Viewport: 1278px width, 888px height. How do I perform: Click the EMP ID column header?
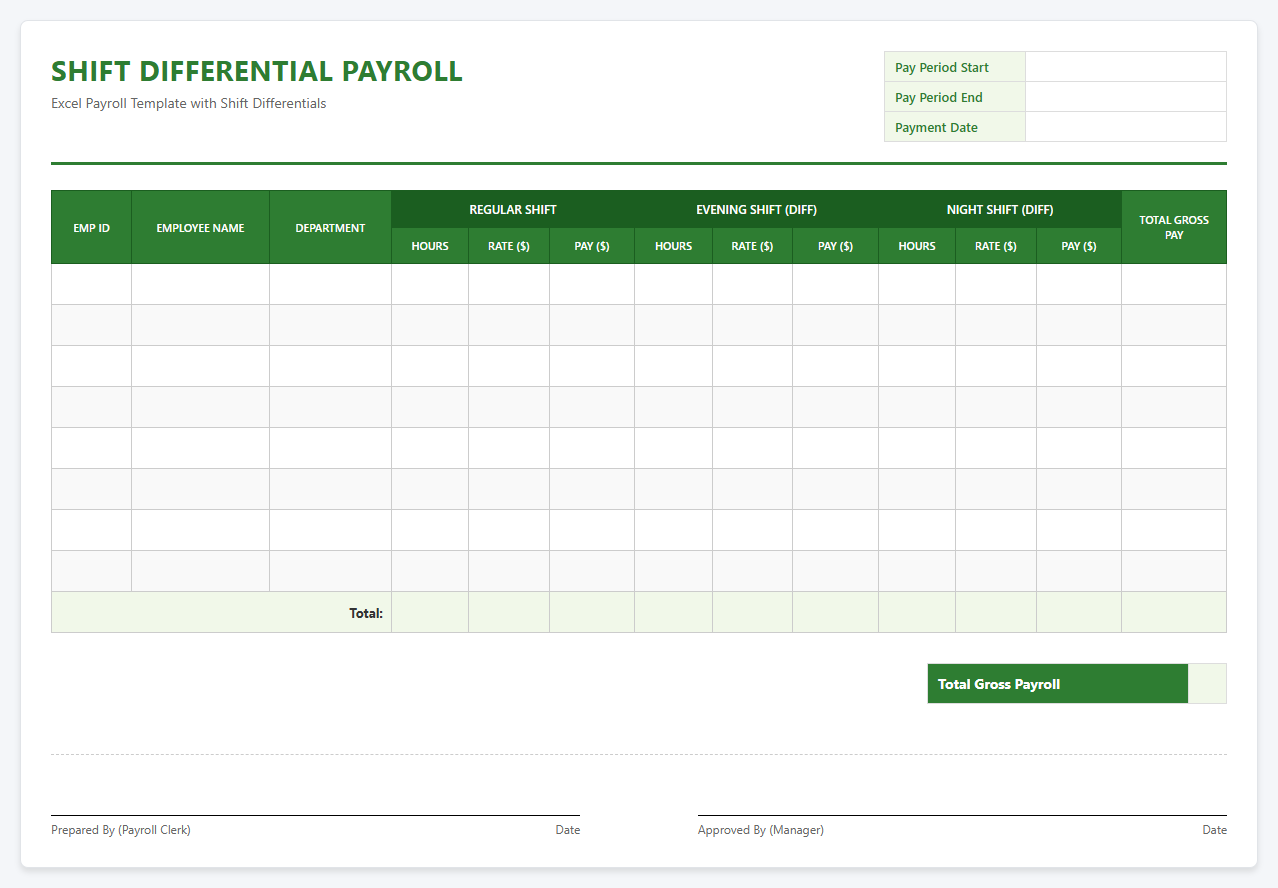click(x=91, y=227)
